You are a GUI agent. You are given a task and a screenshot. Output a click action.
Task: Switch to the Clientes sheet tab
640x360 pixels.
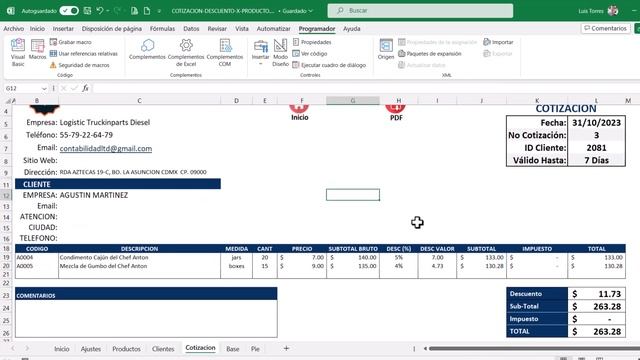coord(163,349)
